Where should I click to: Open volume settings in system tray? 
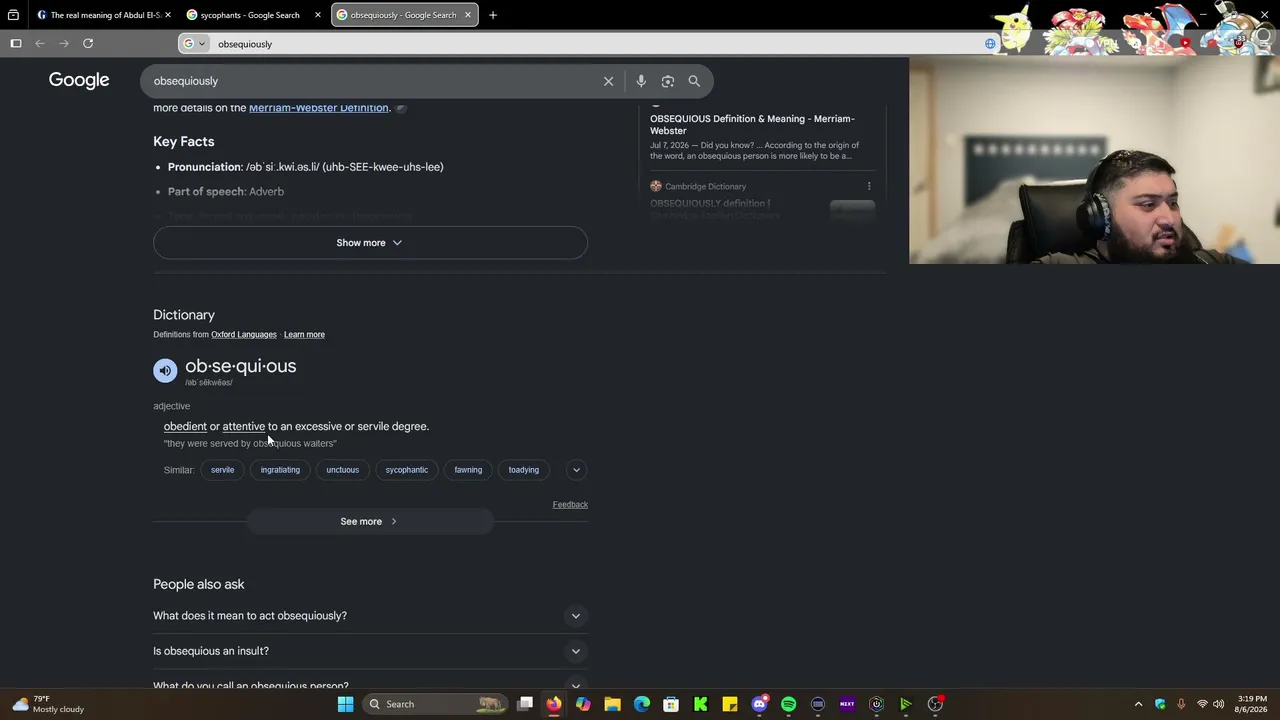click(1218, 704)
